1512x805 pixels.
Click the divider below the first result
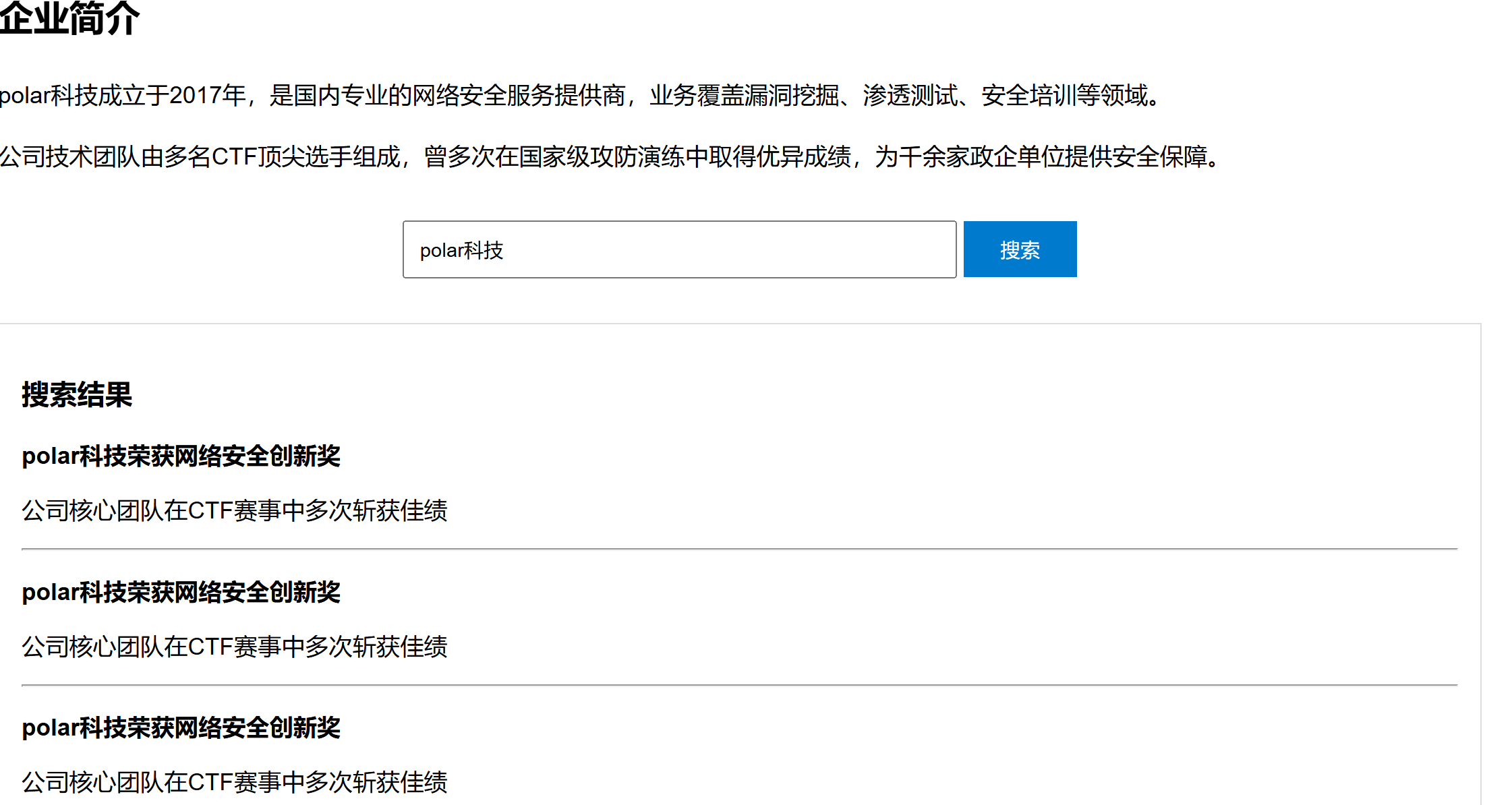[x=739, y=549]
